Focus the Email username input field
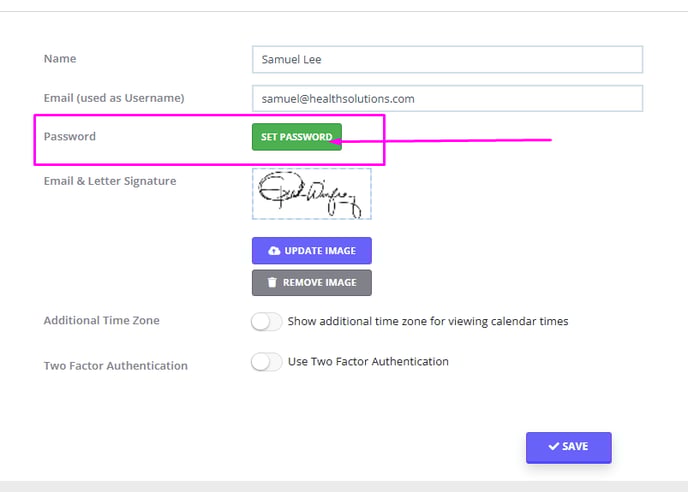 447,98
